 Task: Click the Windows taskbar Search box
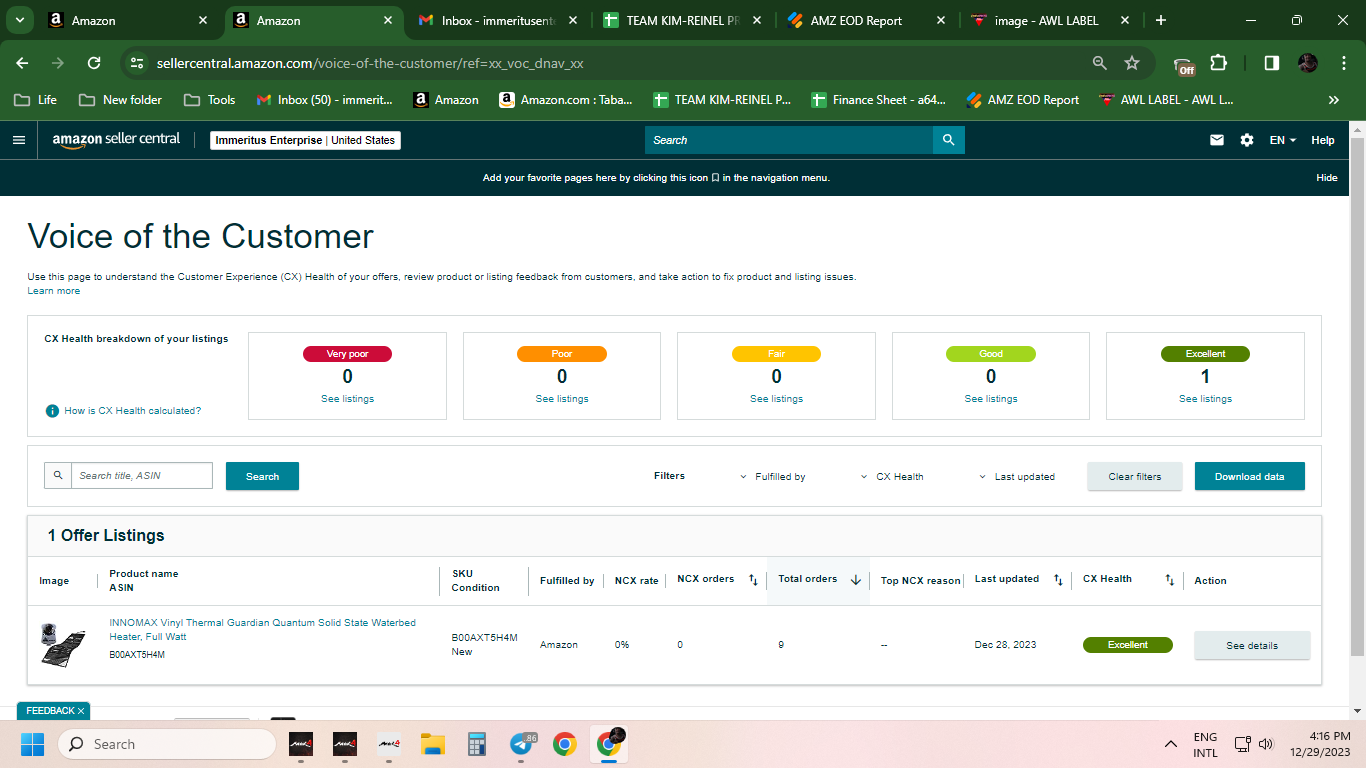click(167, 744)
